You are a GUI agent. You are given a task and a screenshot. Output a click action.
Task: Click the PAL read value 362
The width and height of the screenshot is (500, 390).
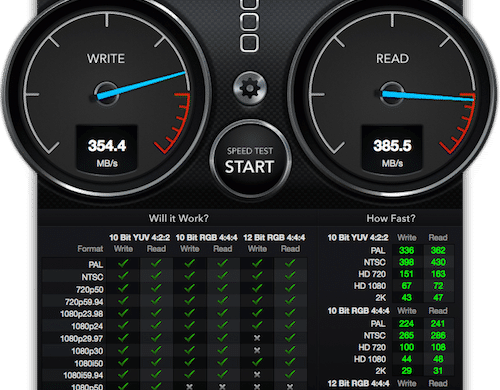[438, 250]
